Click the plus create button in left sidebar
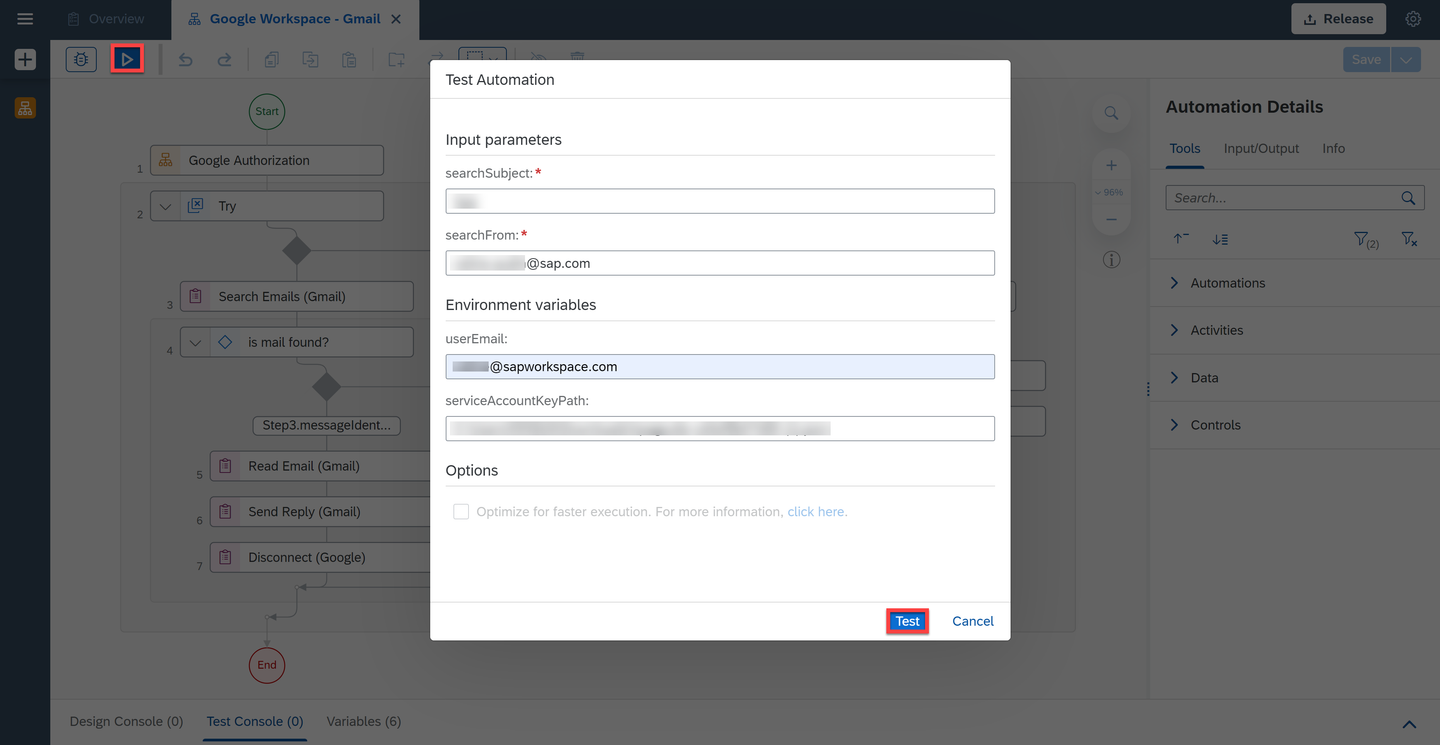This screenshot has width=1440, height=745. point(25,60)
